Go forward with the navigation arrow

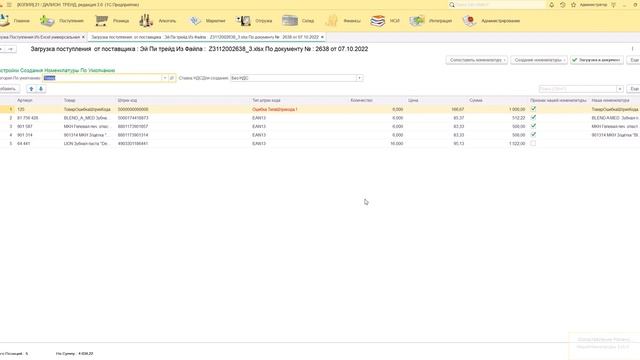point(11,49)
